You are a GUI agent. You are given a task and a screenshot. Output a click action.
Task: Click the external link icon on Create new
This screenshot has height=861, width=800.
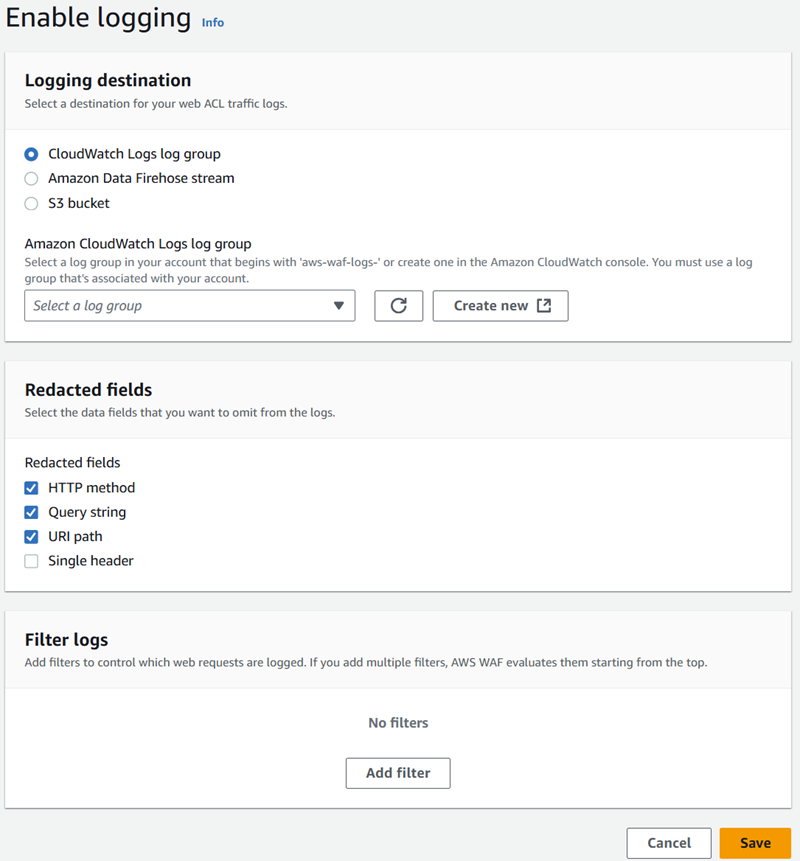[544, 305]
